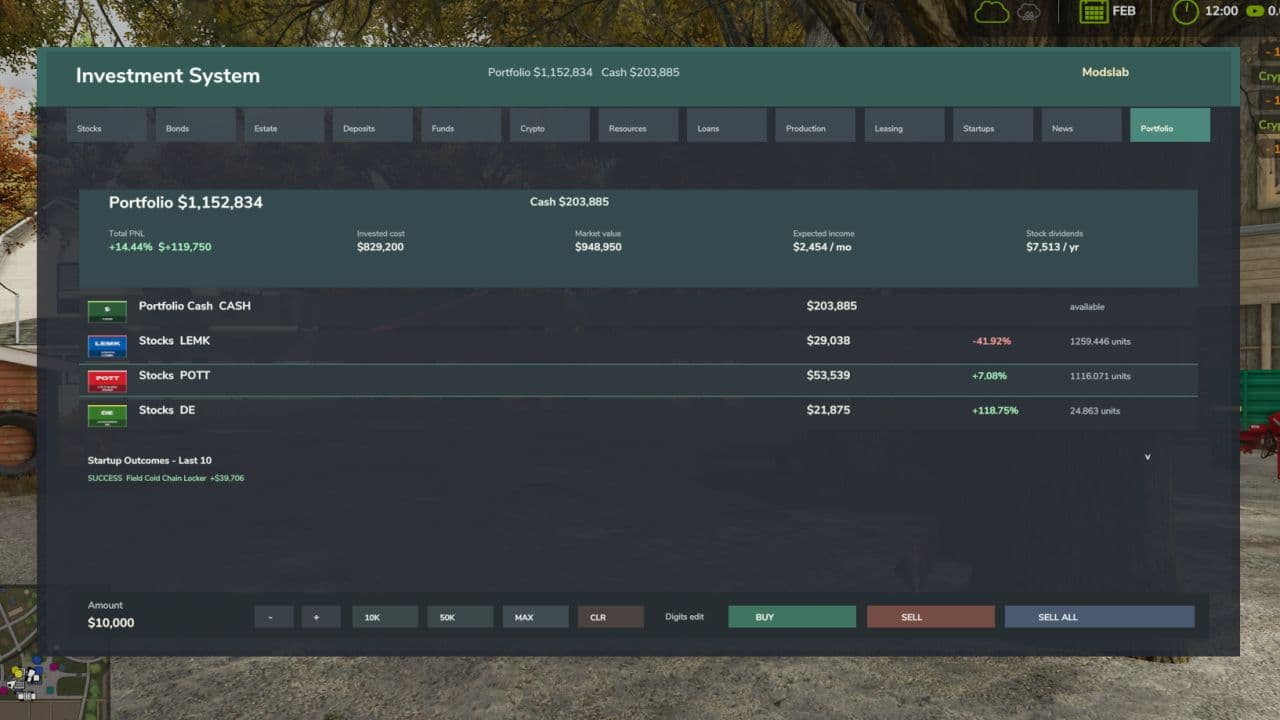Click the $53,539 POTT value
Image resolution: width=1280 pixels, height=720 pixels.
pos(828,375)
